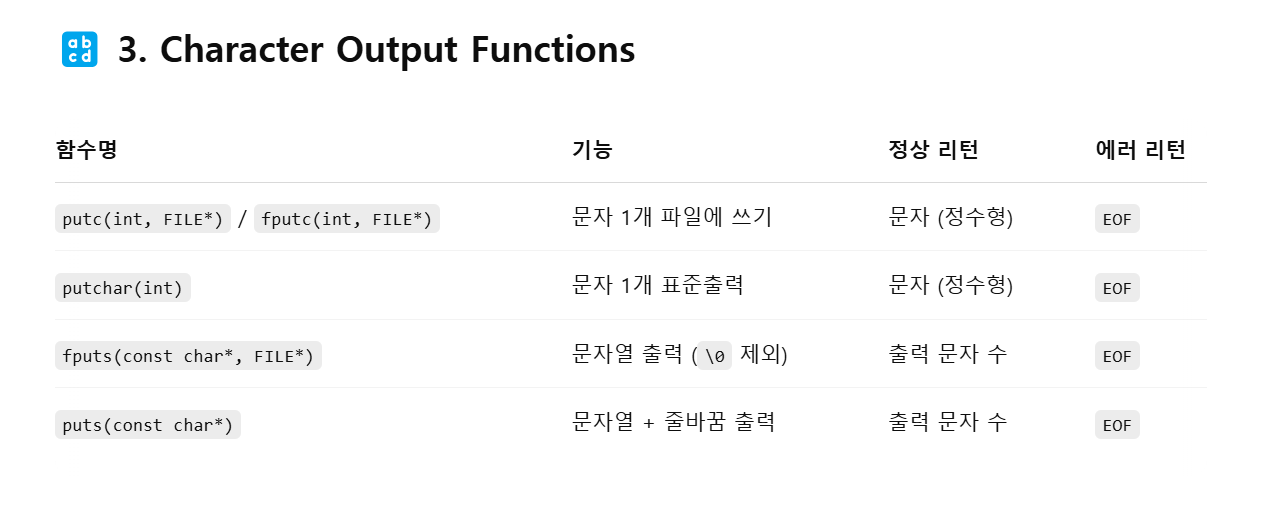Click the EOF chip in the putchar row

coord(1117,288)
